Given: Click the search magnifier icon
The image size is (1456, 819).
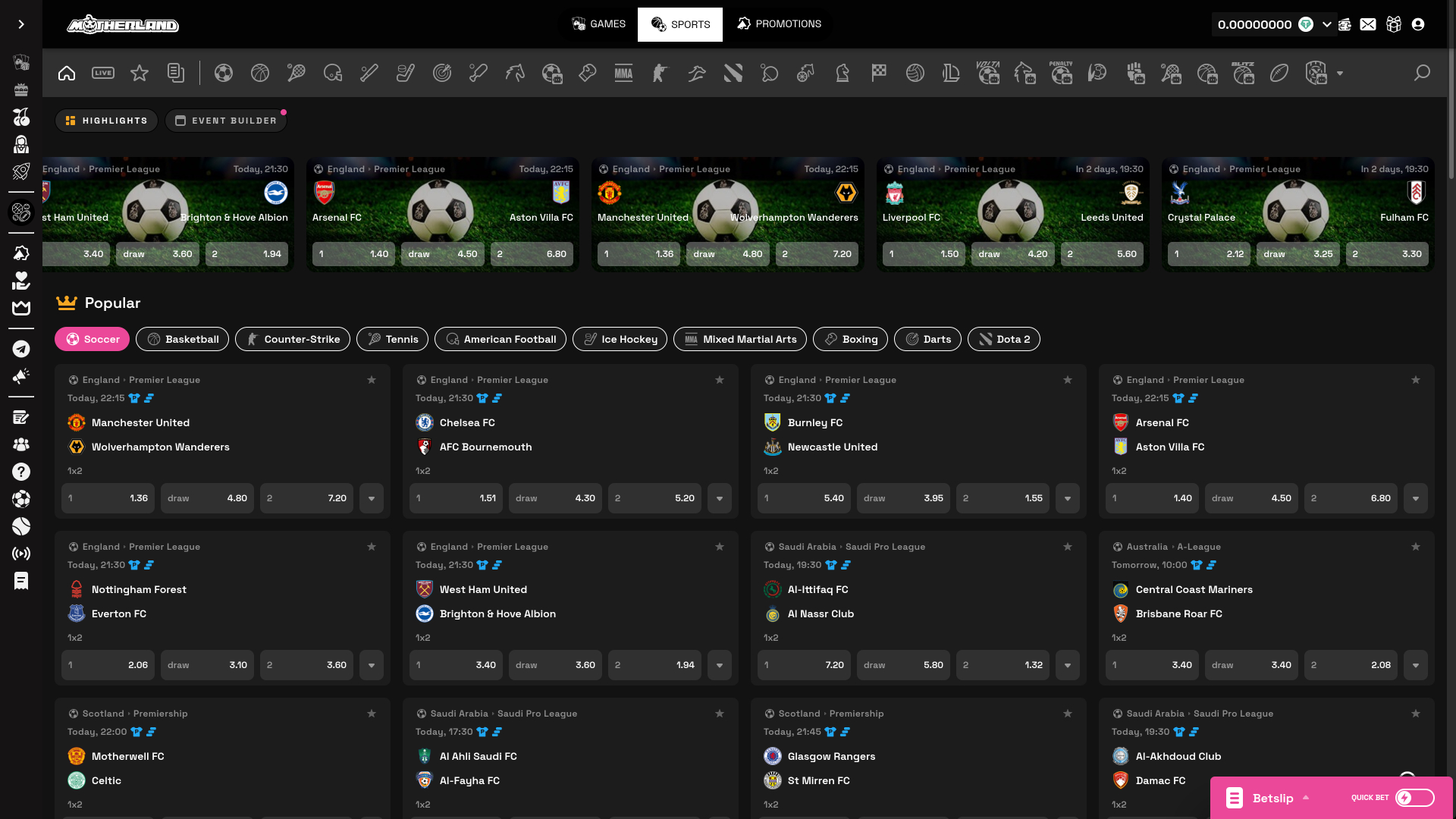Looking at the screenshot, I should click(1422, 73).
